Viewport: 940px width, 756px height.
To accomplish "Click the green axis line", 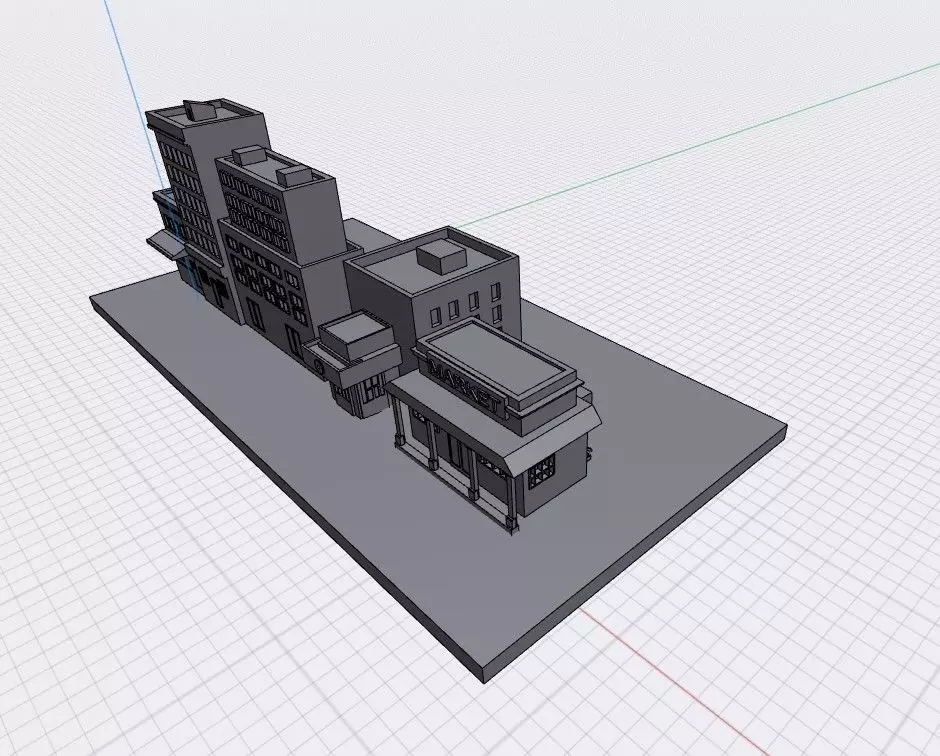I will tap(698, 144).
